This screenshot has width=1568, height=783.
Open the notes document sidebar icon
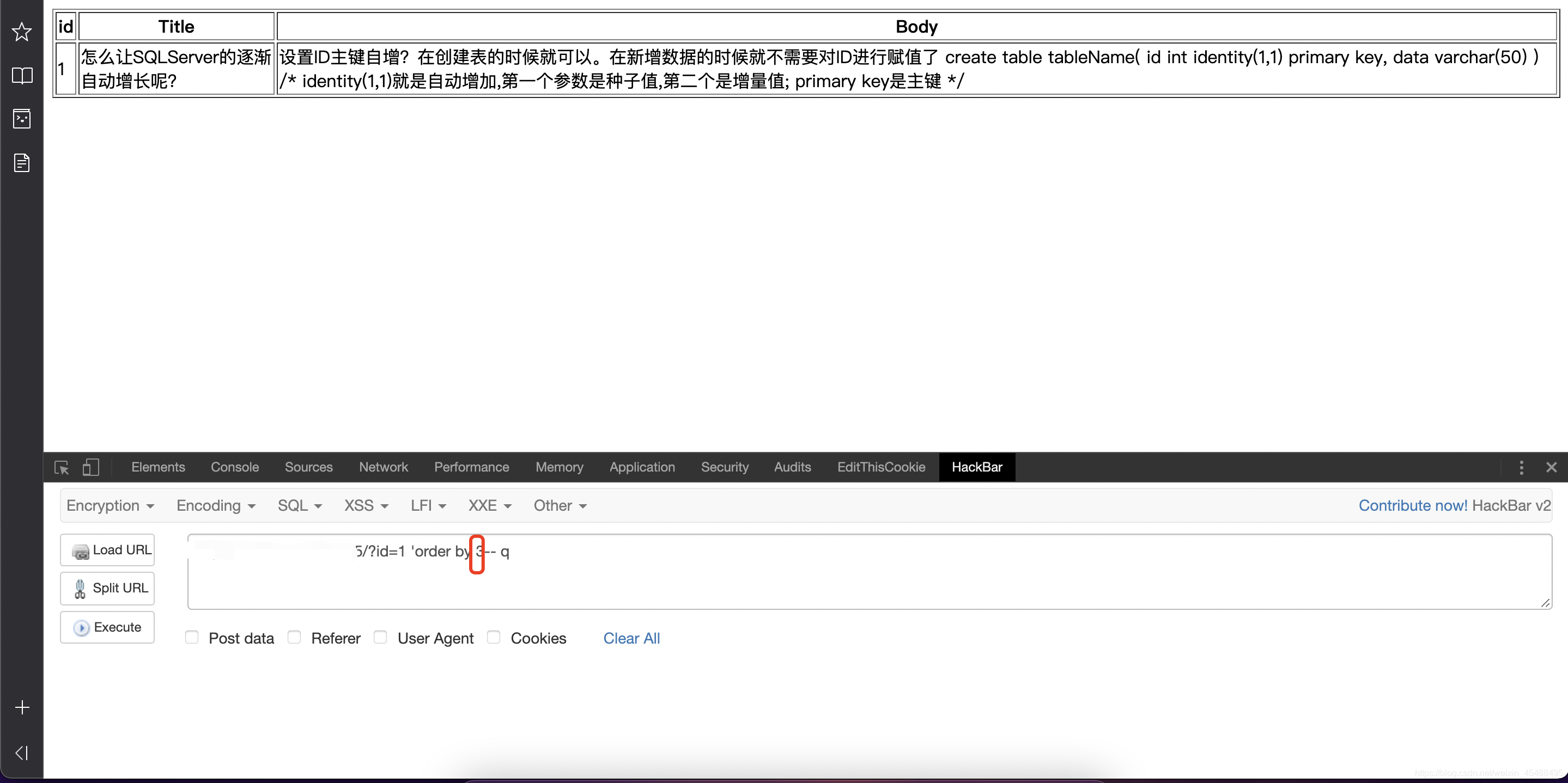(22, 162)
